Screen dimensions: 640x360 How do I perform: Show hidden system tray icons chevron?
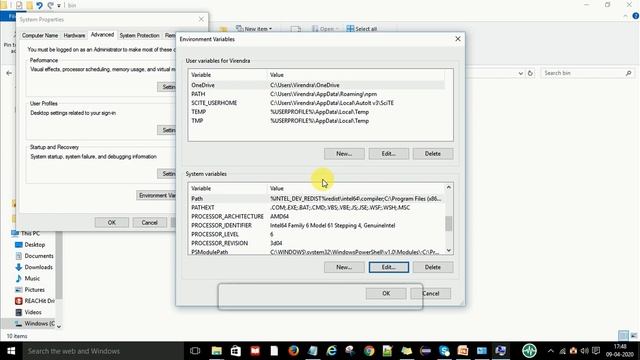551,351
